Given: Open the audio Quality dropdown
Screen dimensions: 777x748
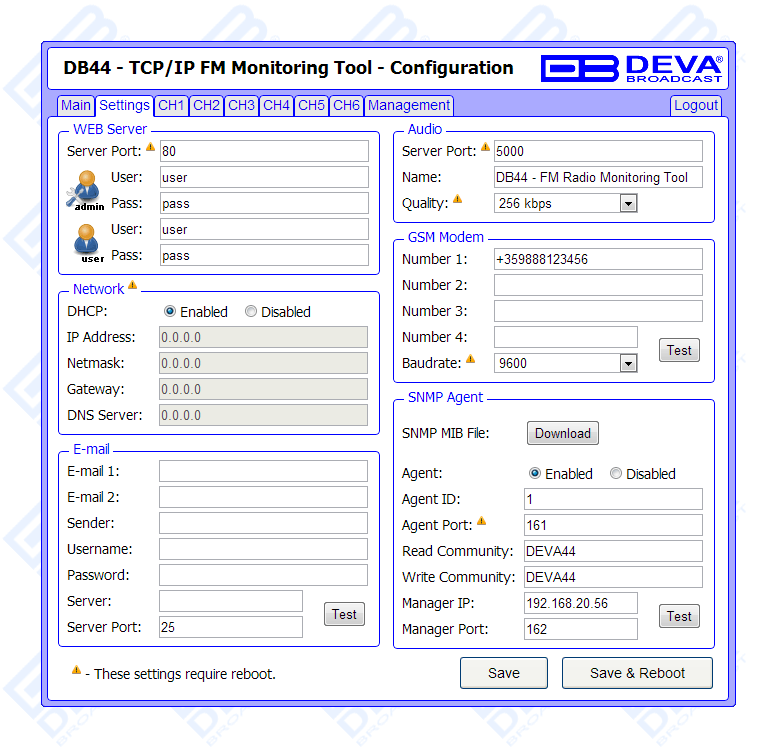Looking at the screenshot, I should (x=628, y=204).
